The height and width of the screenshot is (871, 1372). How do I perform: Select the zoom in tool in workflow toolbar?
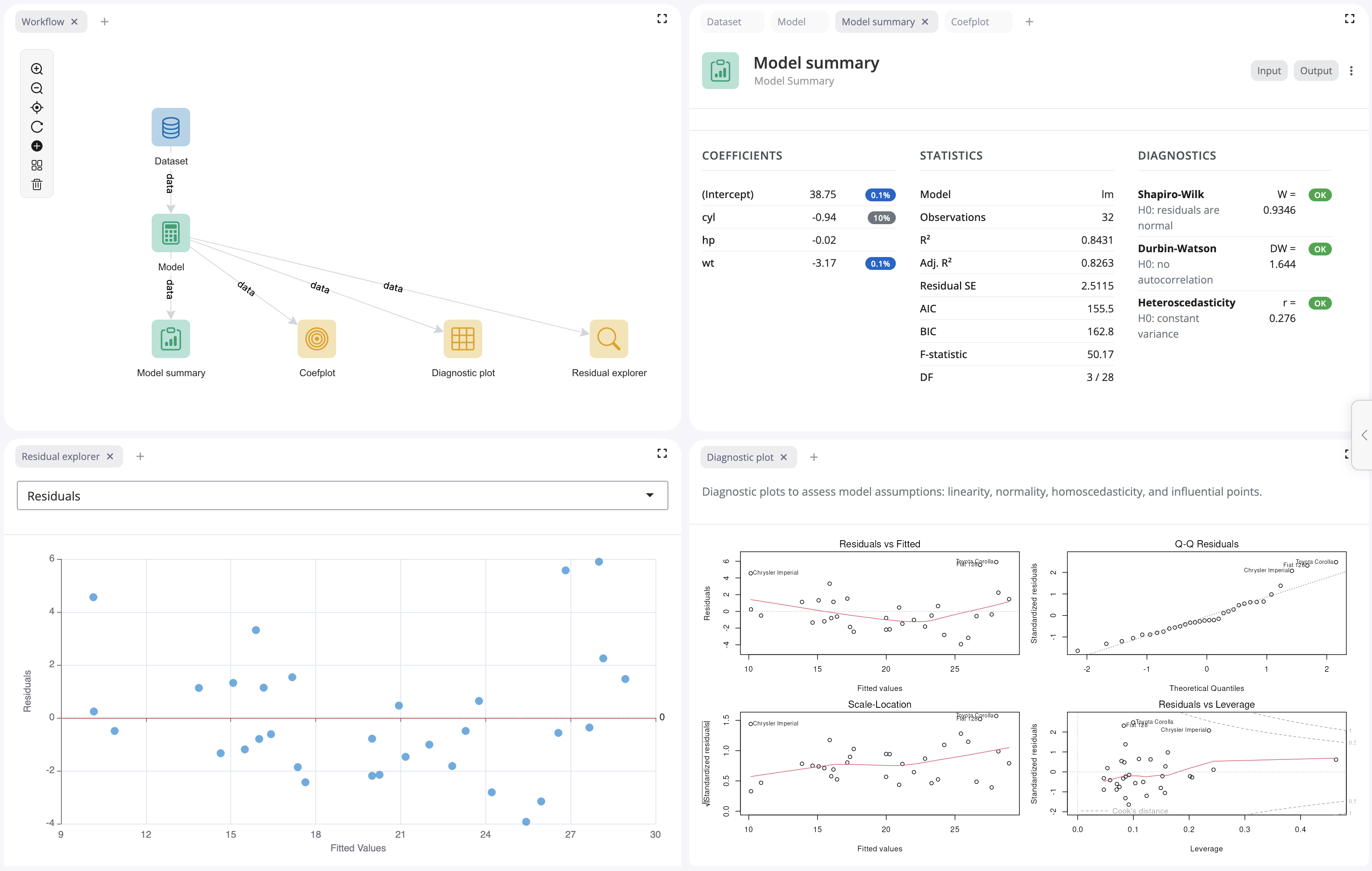pos(37,69)
